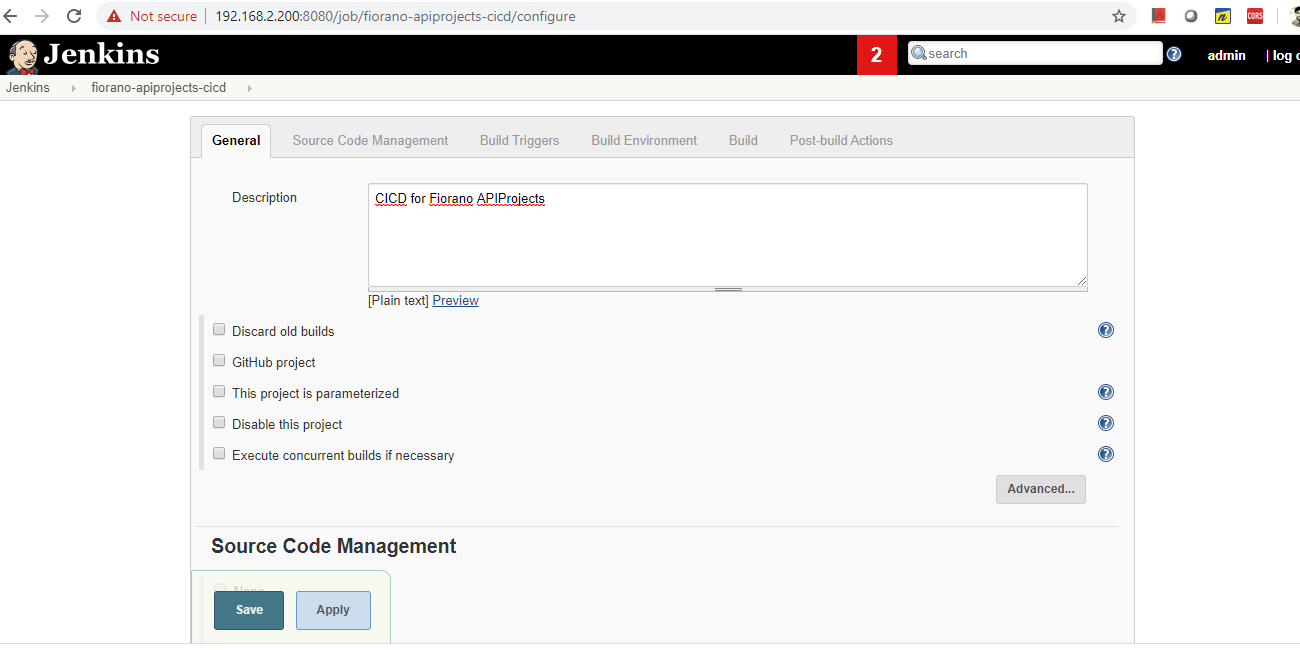Open Source Code Management tab
The height and width of the screenshot is (650, 1300).
[370, 140]
